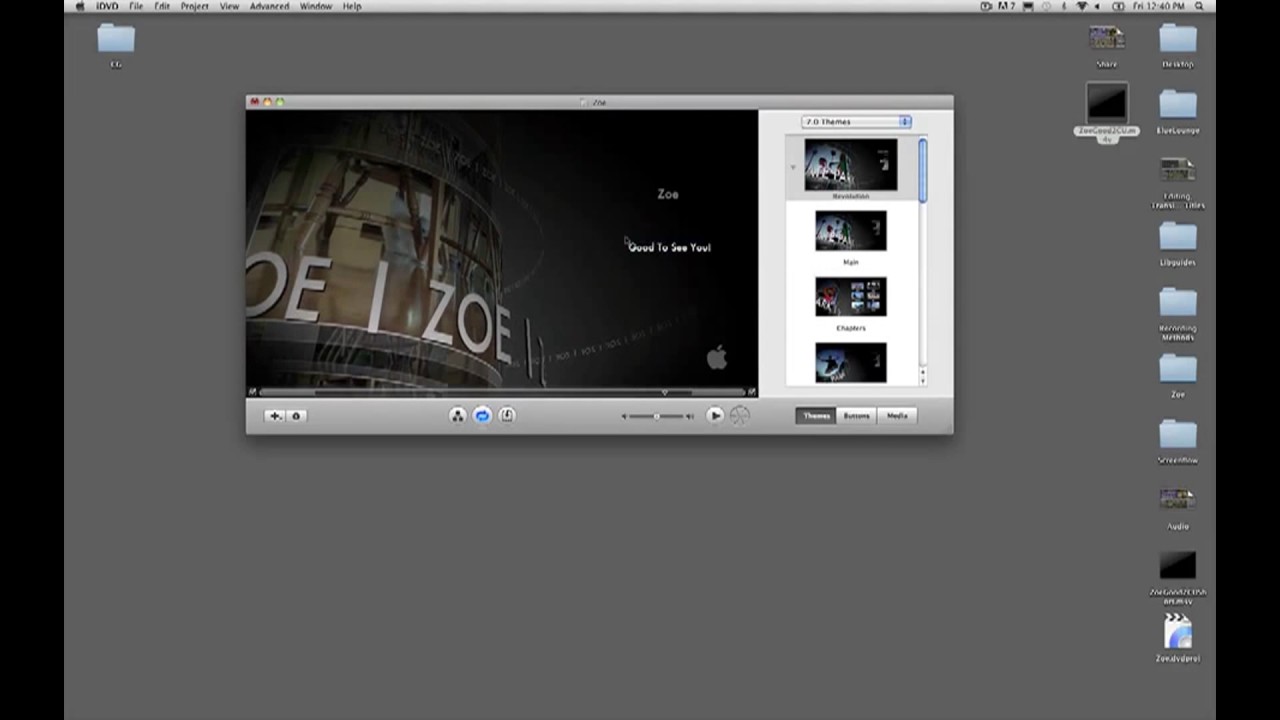Select the Libguides folder icon

[1178, 237]
